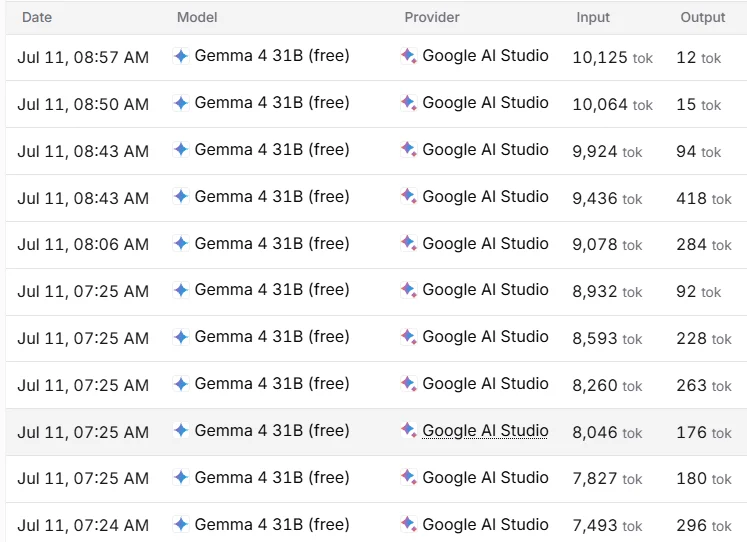This screenshot has height=542, width=747.
Task: Click Gemma icon in row with 9,924 tok input
Action: (x=181, y=150)
